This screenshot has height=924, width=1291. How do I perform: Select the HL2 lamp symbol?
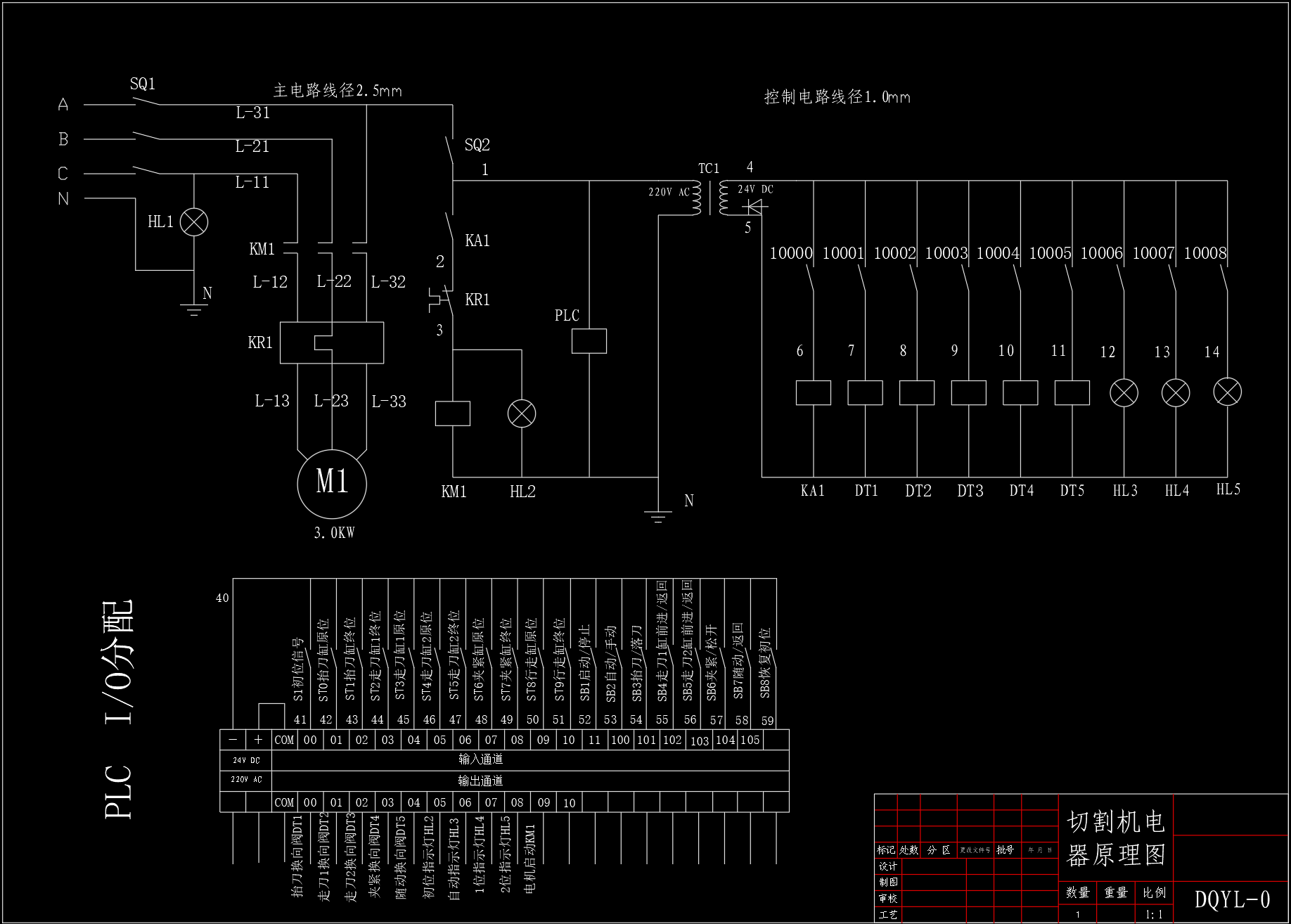[x=522, y=413]
